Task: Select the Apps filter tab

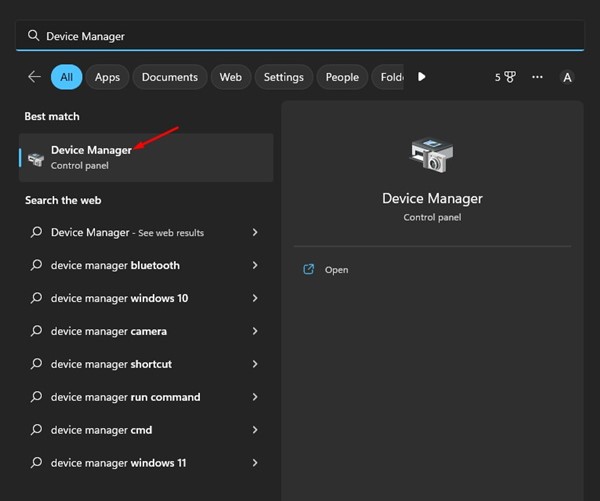Action: point(107,77)
